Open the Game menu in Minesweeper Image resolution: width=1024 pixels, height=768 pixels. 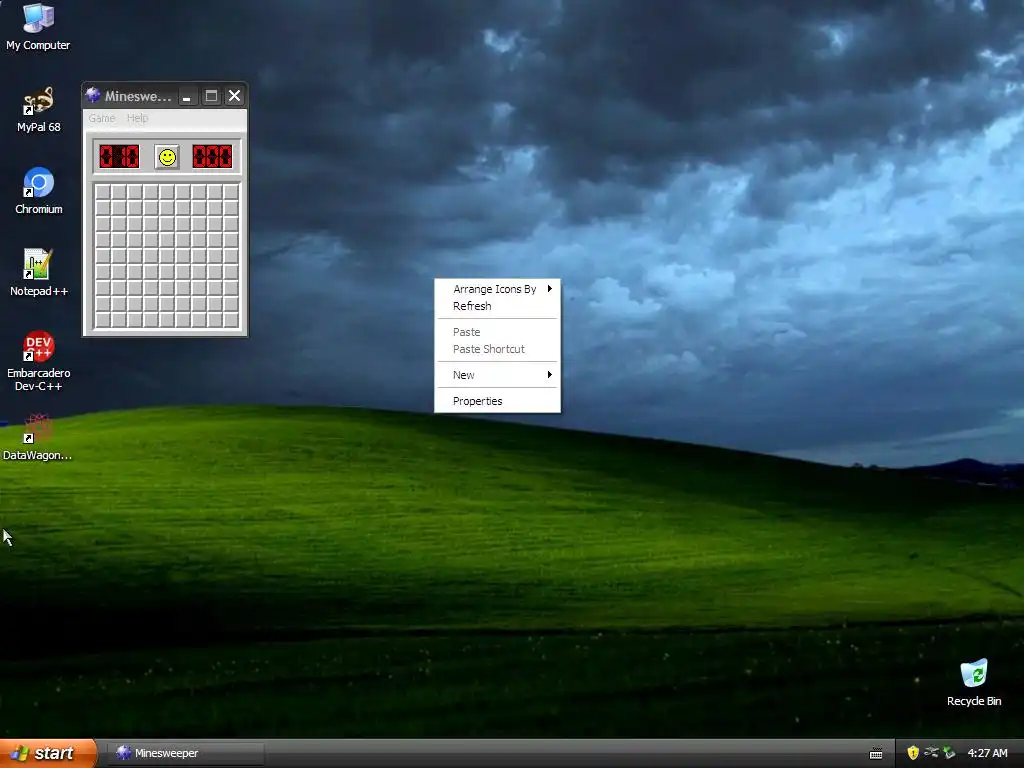pyautogui.click(x=102, y=118)
